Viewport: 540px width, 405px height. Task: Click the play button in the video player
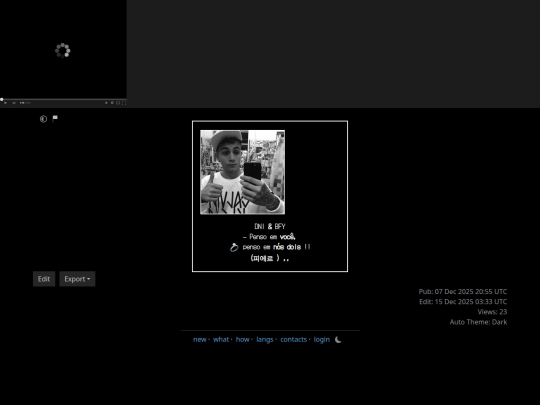5,103
